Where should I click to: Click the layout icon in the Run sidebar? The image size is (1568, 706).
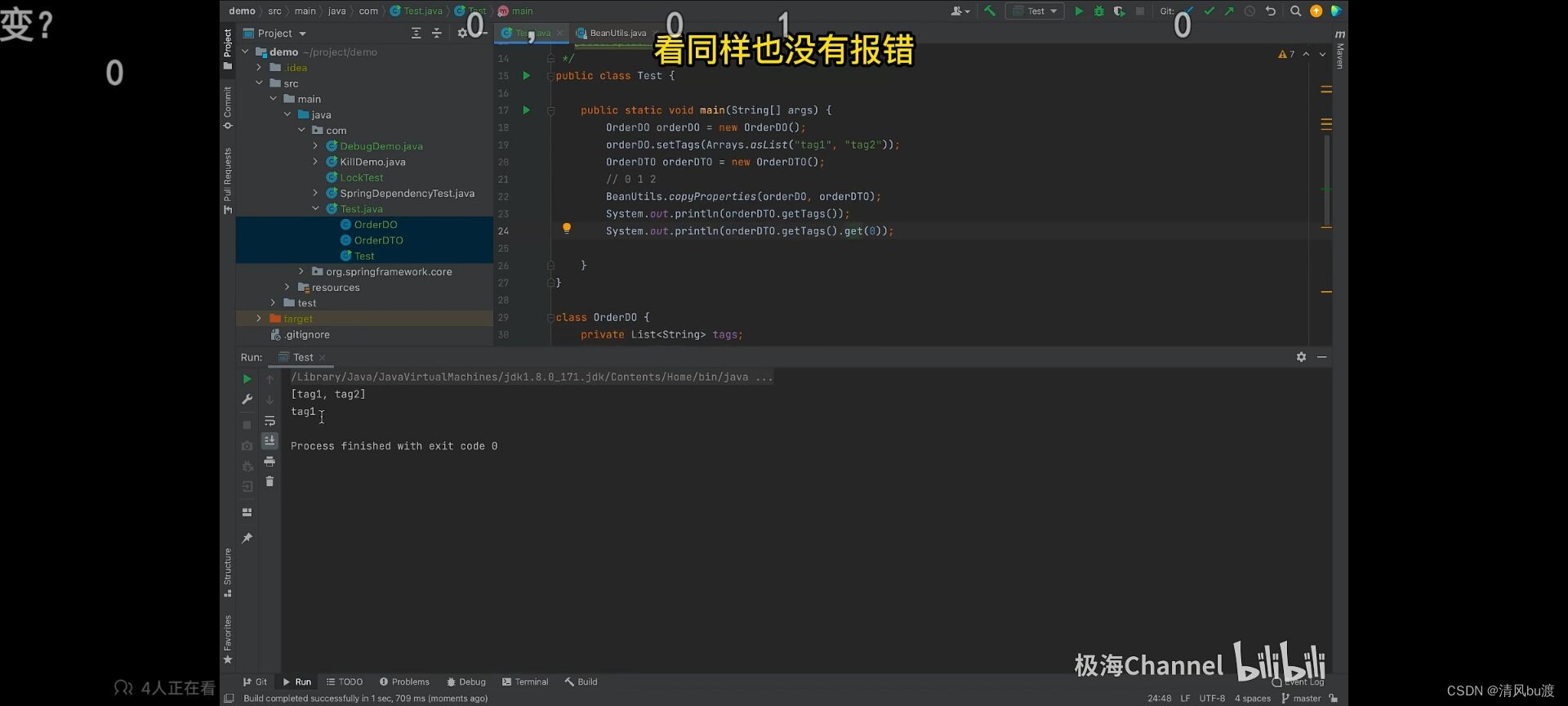tap(247, 512)
